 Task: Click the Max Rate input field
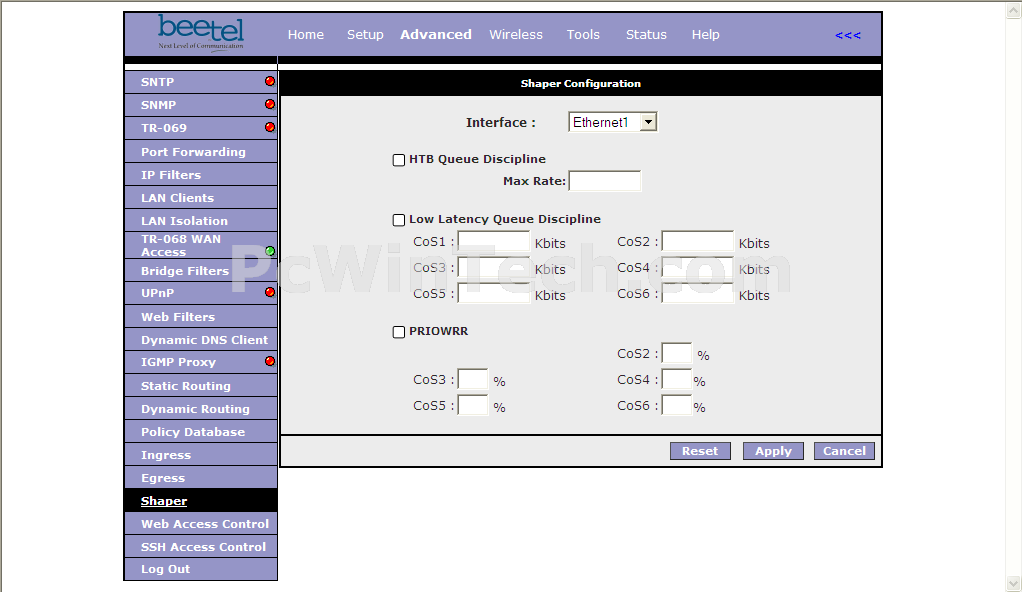pyautogui.click(x=605, y=181)
